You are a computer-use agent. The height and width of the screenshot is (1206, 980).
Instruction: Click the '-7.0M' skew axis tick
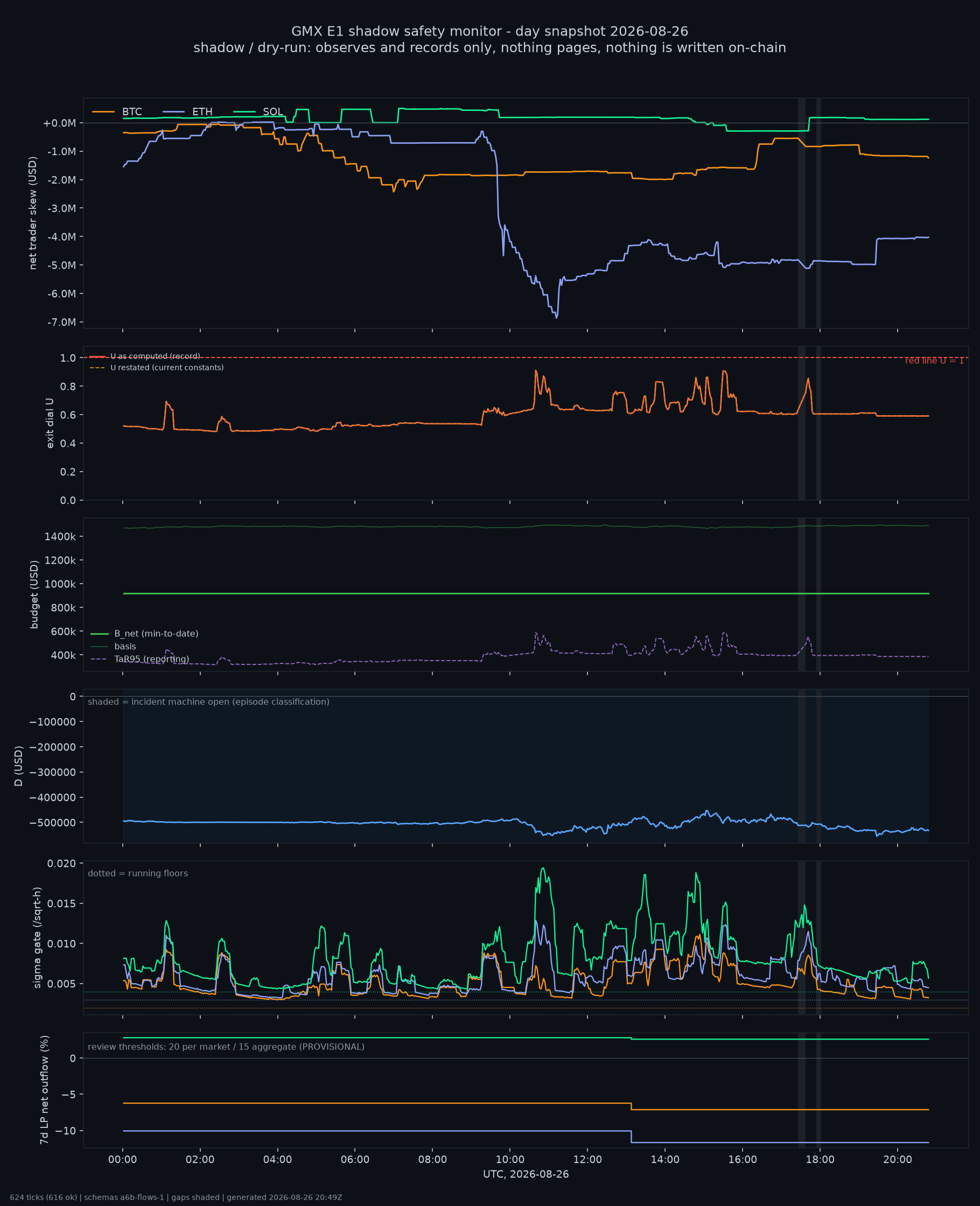[61, 322]
